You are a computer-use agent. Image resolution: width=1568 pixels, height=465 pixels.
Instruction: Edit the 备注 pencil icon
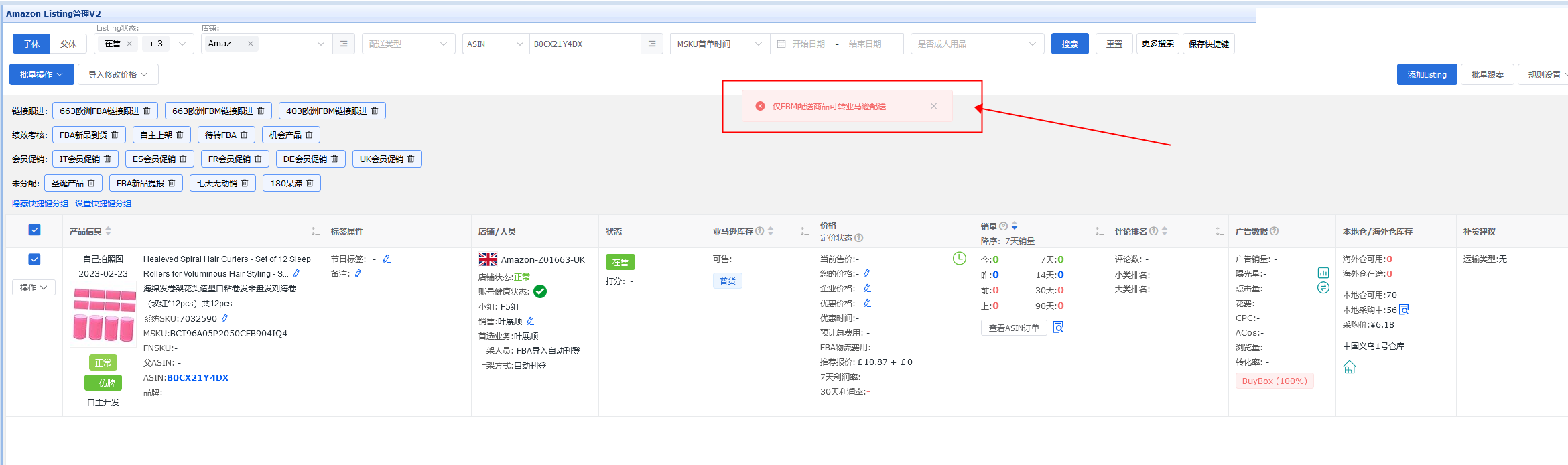coord(359,273)
